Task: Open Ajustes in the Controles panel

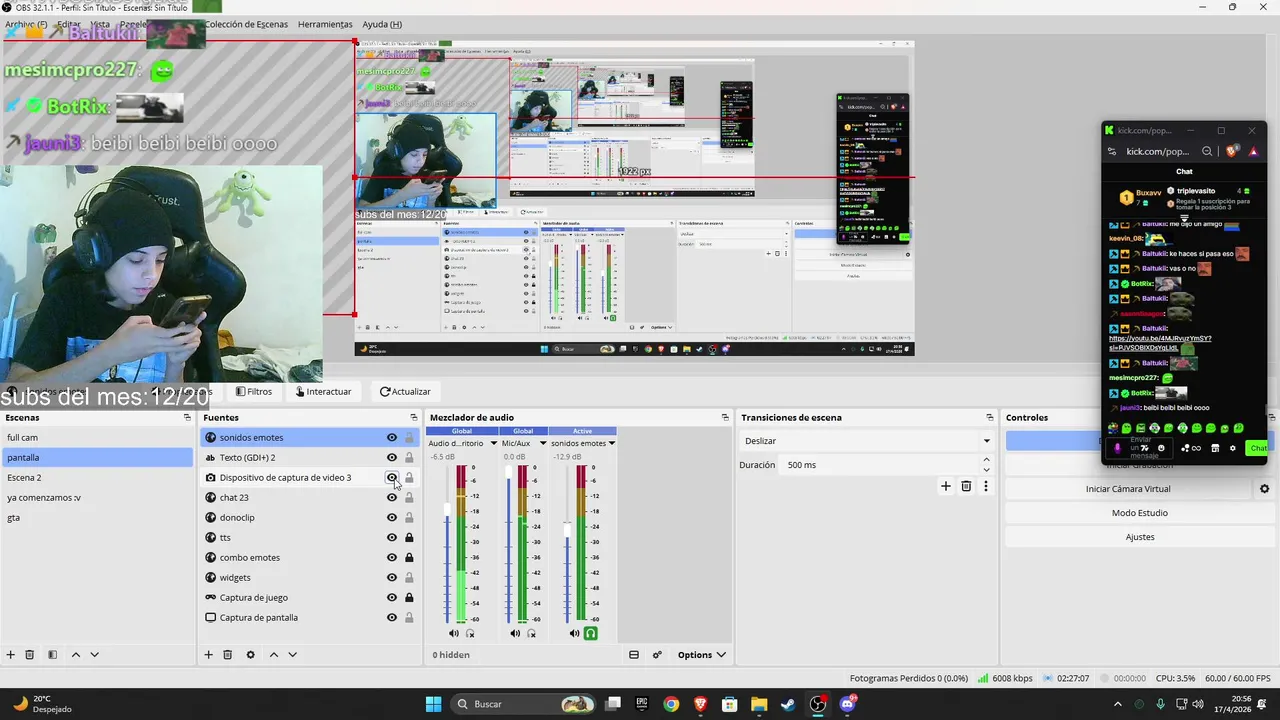Action: coord(1140,537)
